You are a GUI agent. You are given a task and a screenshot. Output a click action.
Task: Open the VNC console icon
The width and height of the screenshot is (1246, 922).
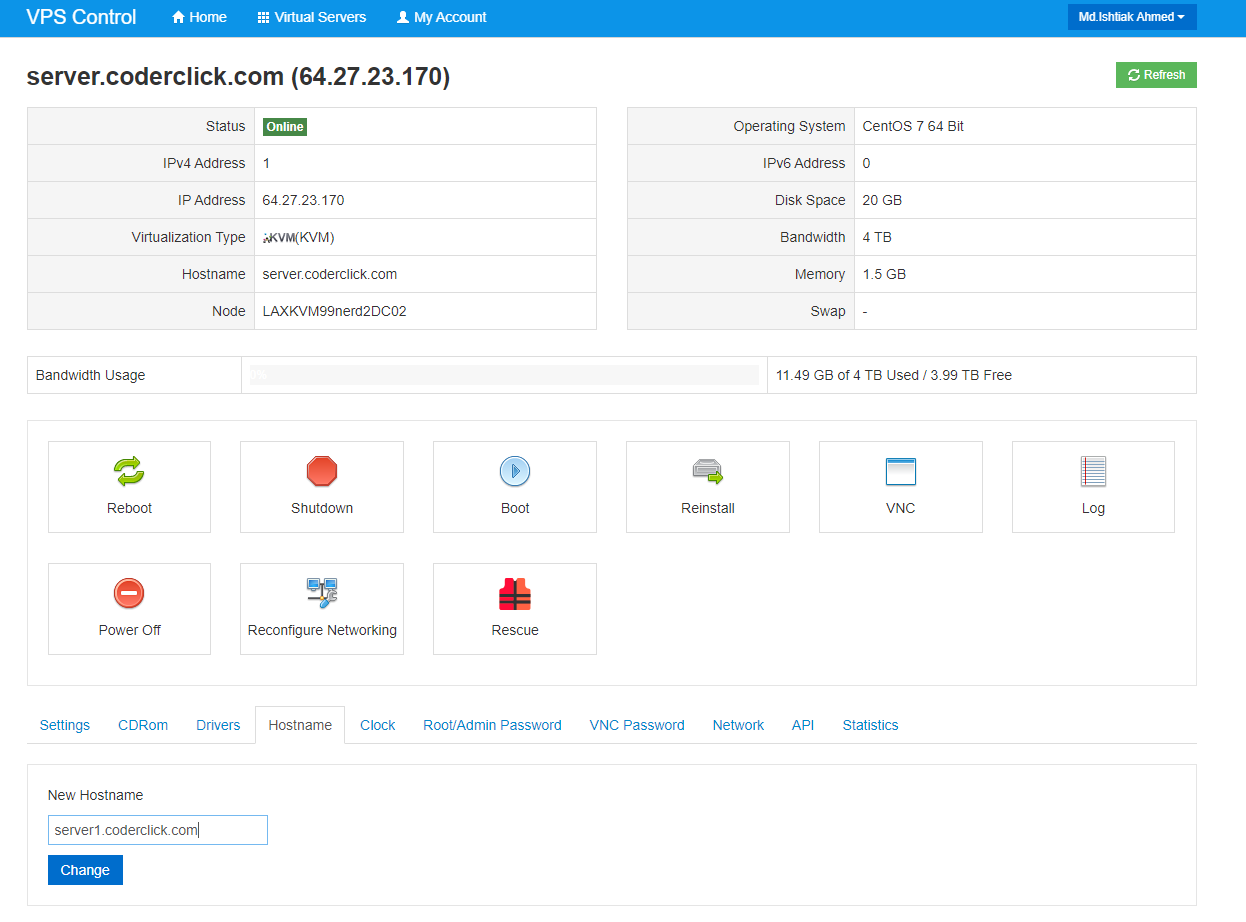coord(901,471)
